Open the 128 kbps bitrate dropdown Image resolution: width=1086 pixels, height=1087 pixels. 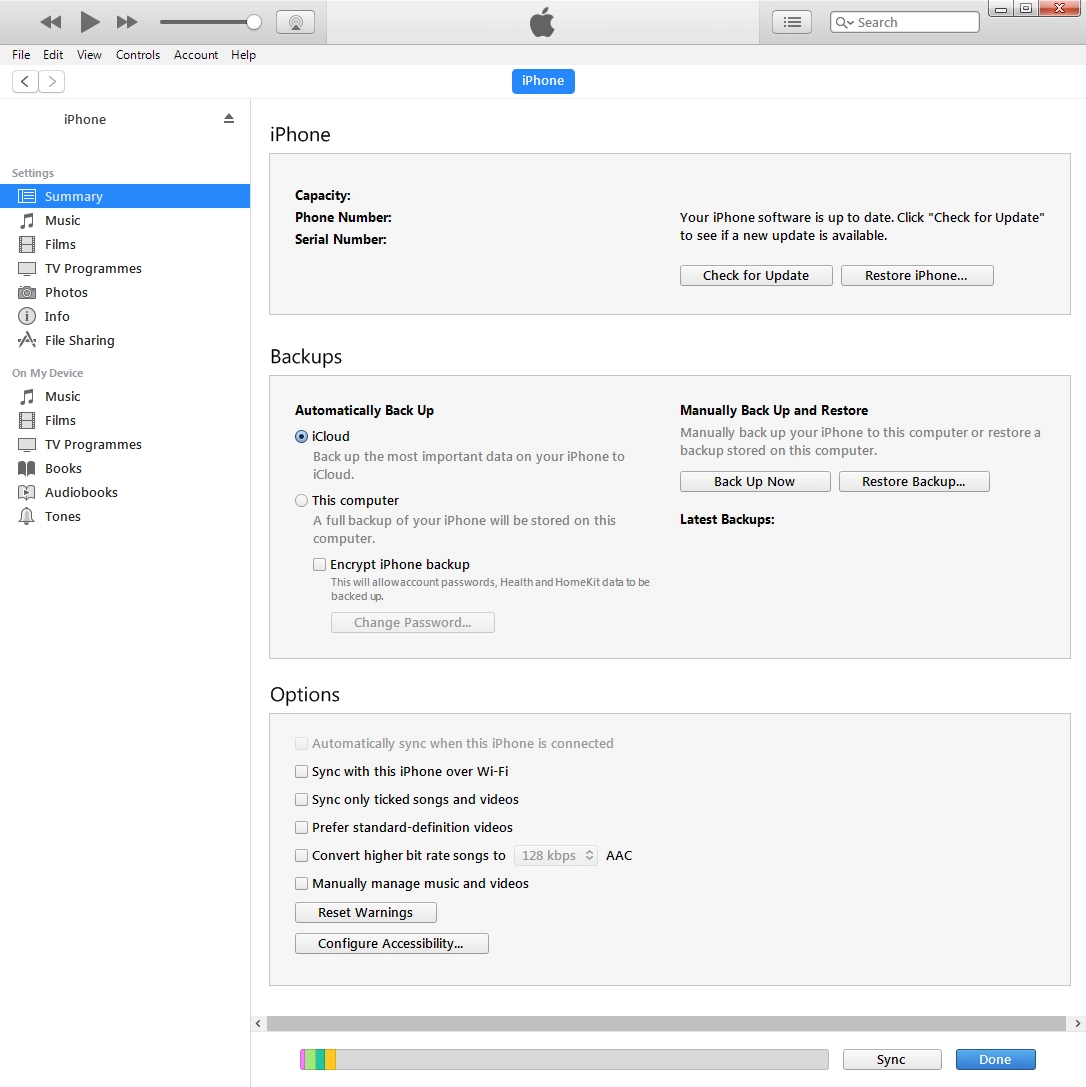coord(555,855)
